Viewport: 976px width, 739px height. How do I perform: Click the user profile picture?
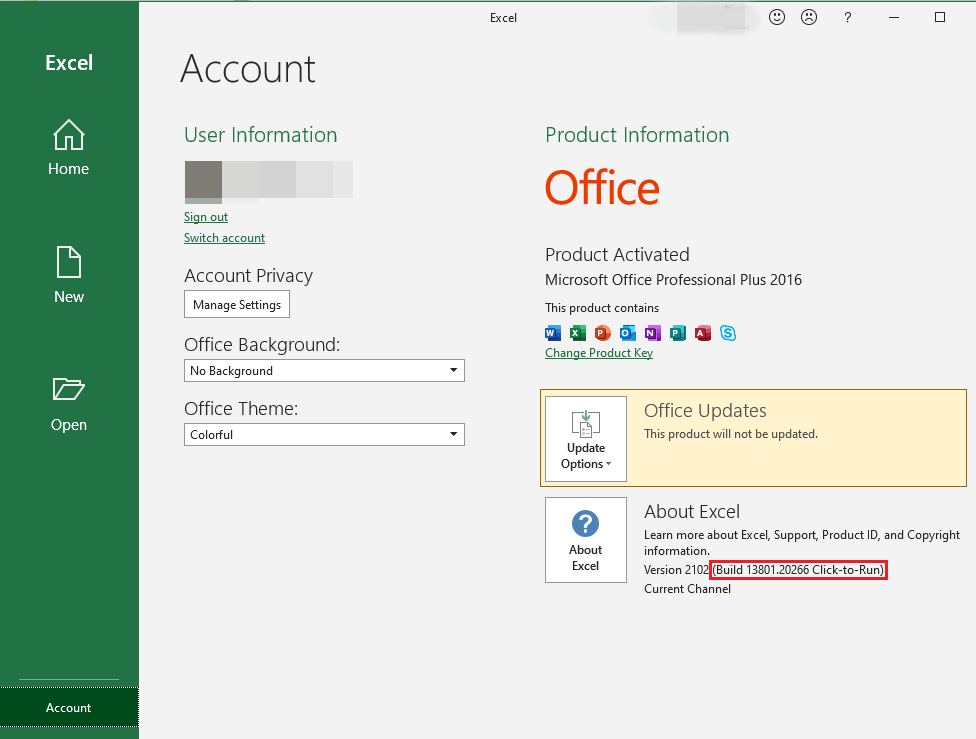[203, 182]
